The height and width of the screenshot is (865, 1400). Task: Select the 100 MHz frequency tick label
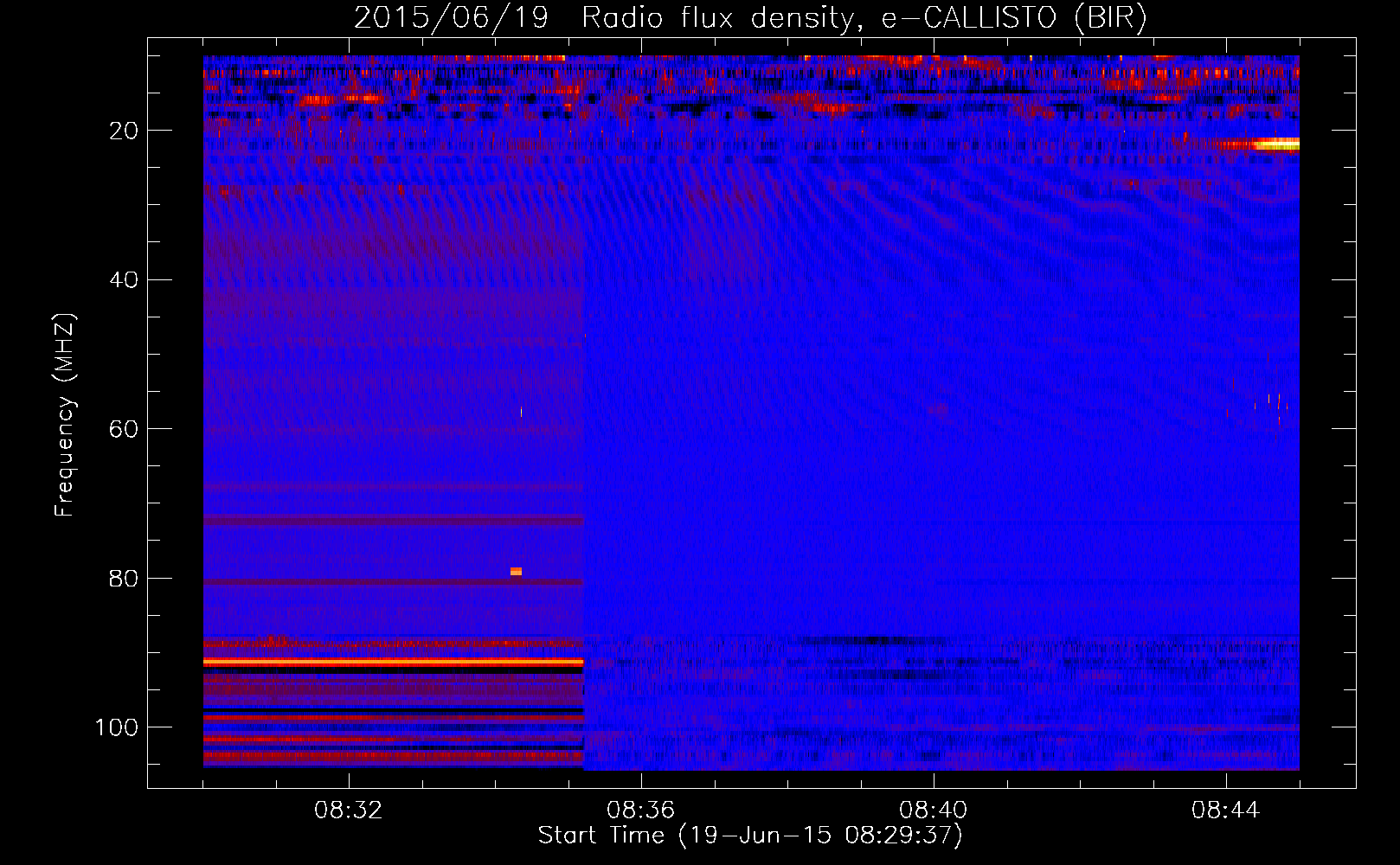(x=117, y=727)
